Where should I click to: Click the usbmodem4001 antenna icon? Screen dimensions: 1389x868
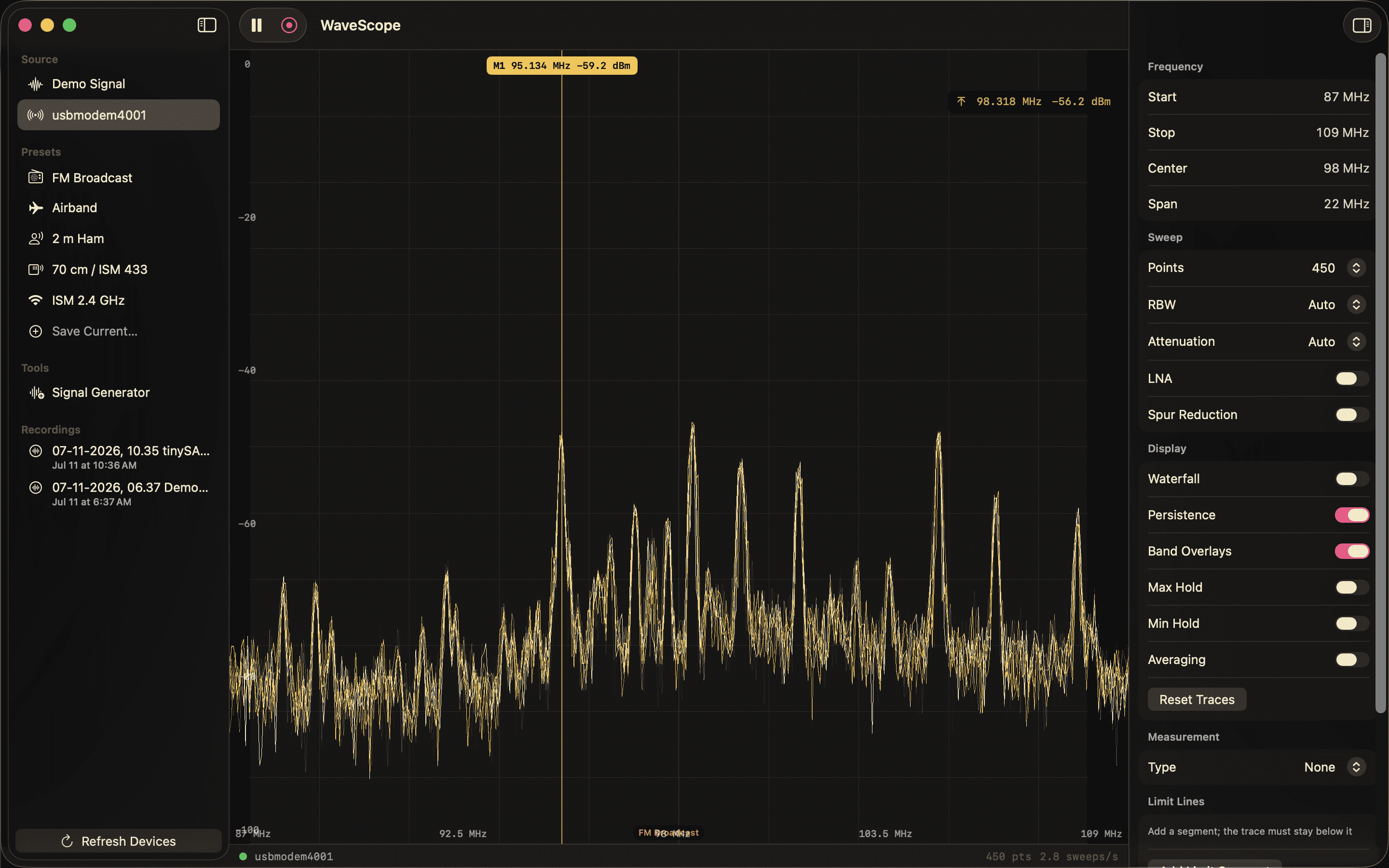[36, 115]
